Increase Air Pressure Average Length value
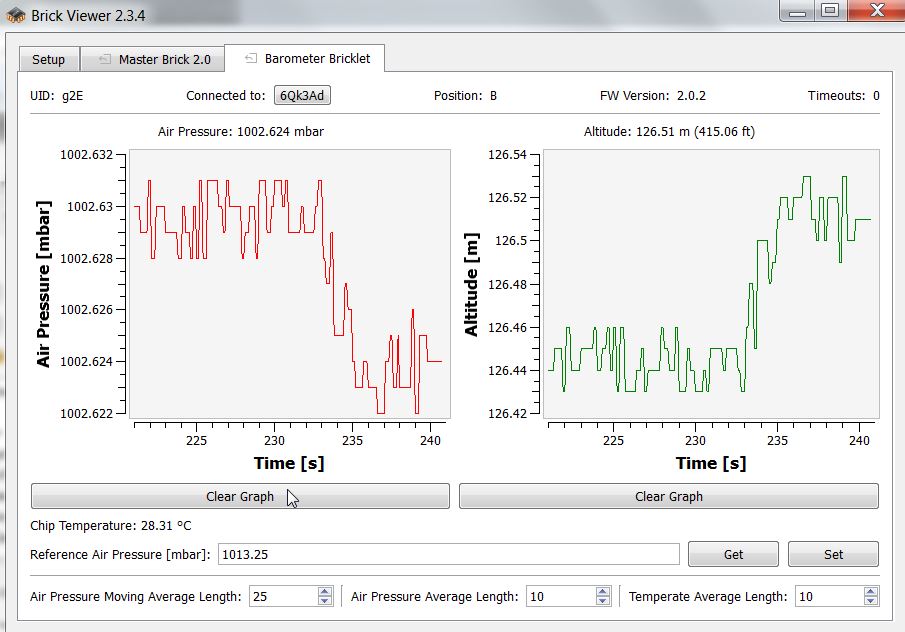The height and width of the screenshot is (632, 905). point(601,592)
